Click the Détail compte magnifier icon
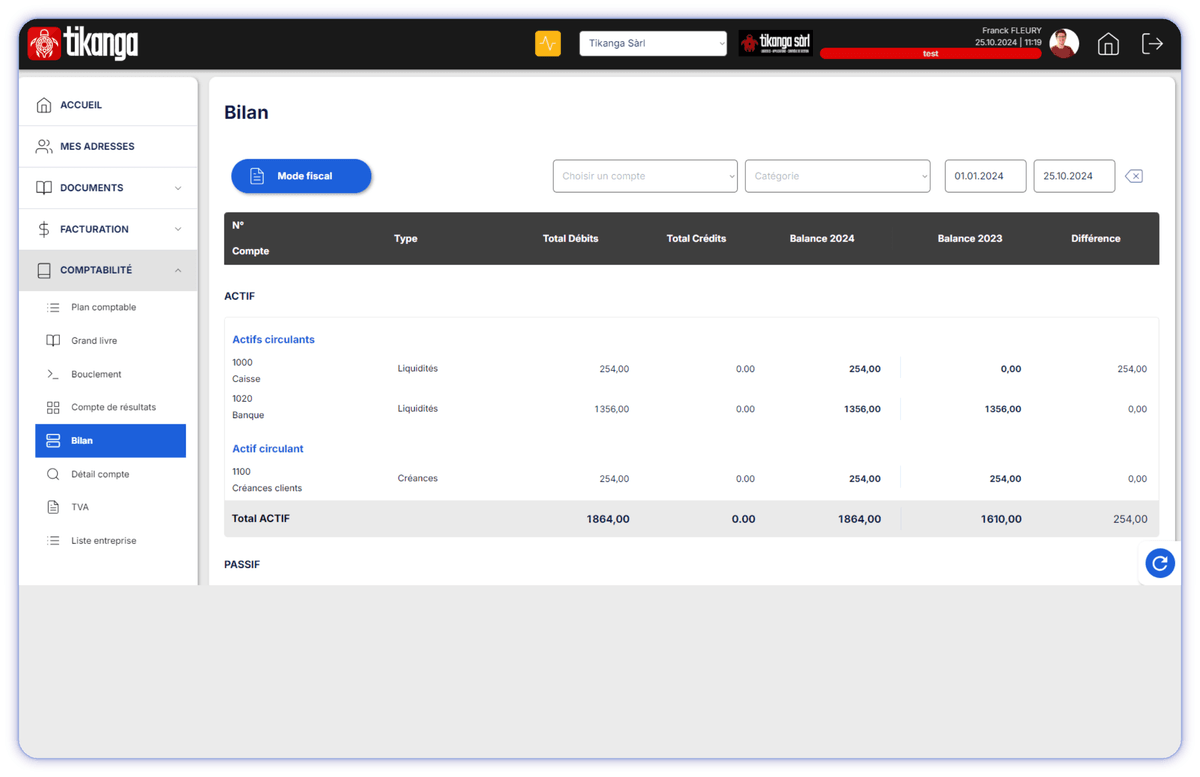Screen dimensions: 1200x777 (53, 474)
